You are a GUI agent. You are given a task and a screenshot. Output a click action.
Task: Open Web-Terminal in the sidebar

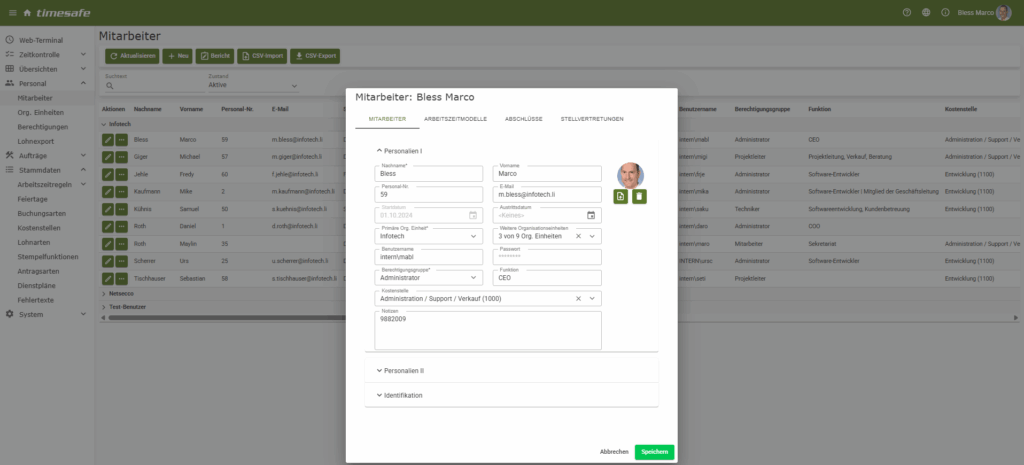tap(40, 40)
